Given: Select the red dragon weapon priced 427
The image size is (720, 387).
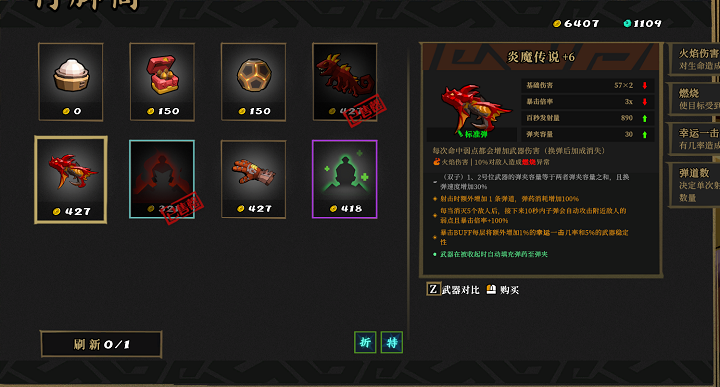Looking at the screenshot, I should [71, 179].
